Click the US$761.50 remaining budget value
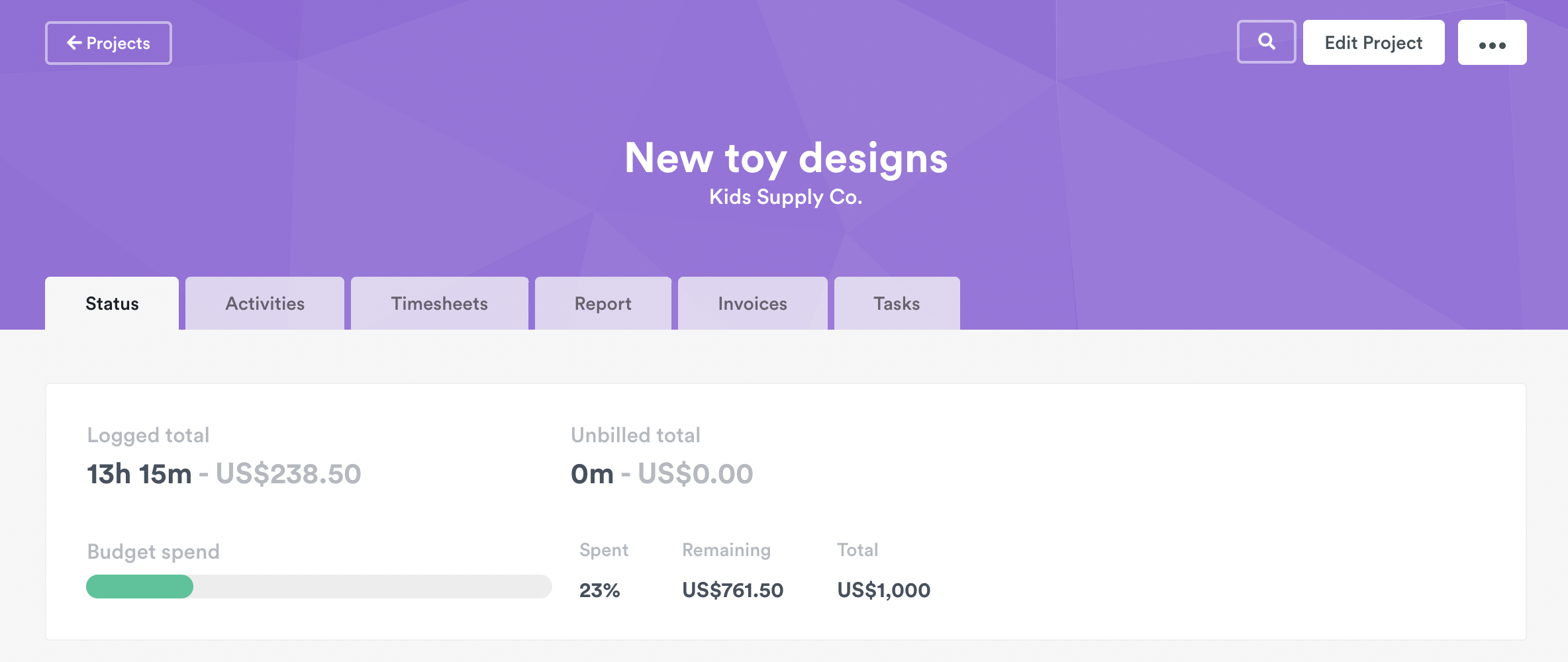Image resolution: width=1568 pixels, height=662 pixels. coord(732,590)
